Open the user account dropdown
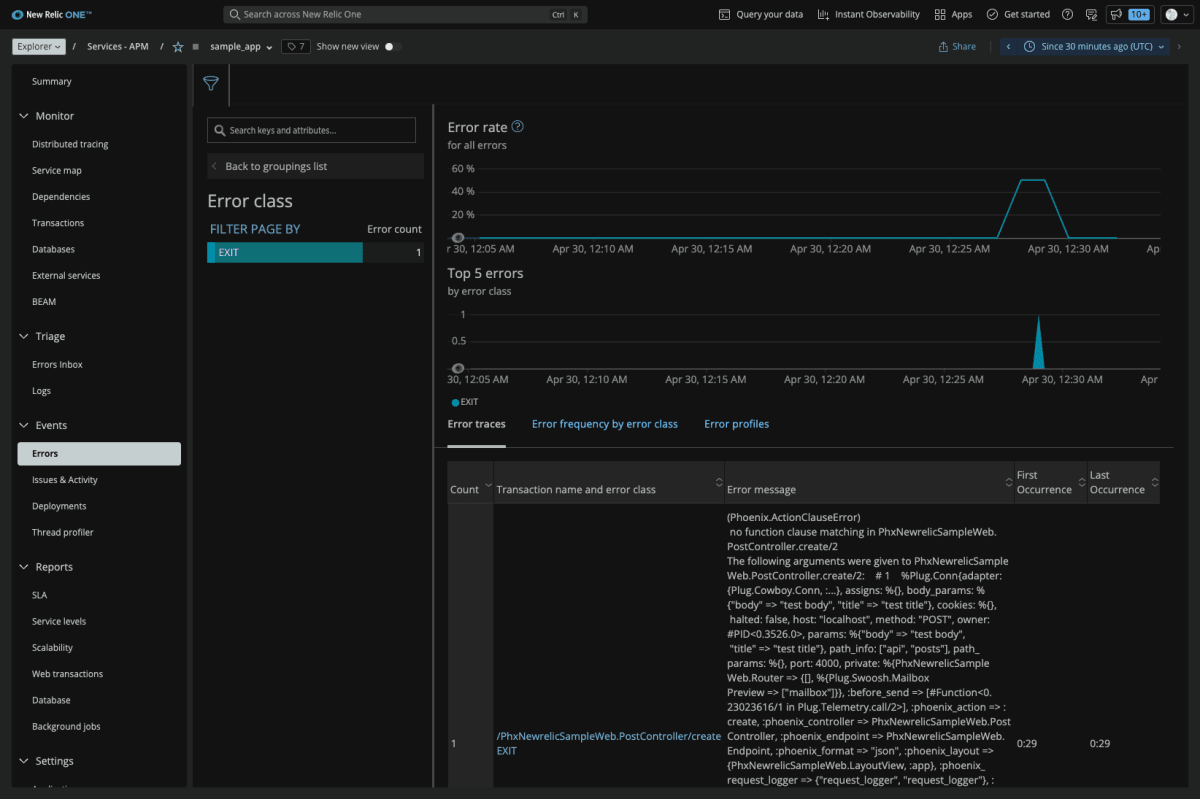This screenshot has width=1200, height=799. (1175, 15)
